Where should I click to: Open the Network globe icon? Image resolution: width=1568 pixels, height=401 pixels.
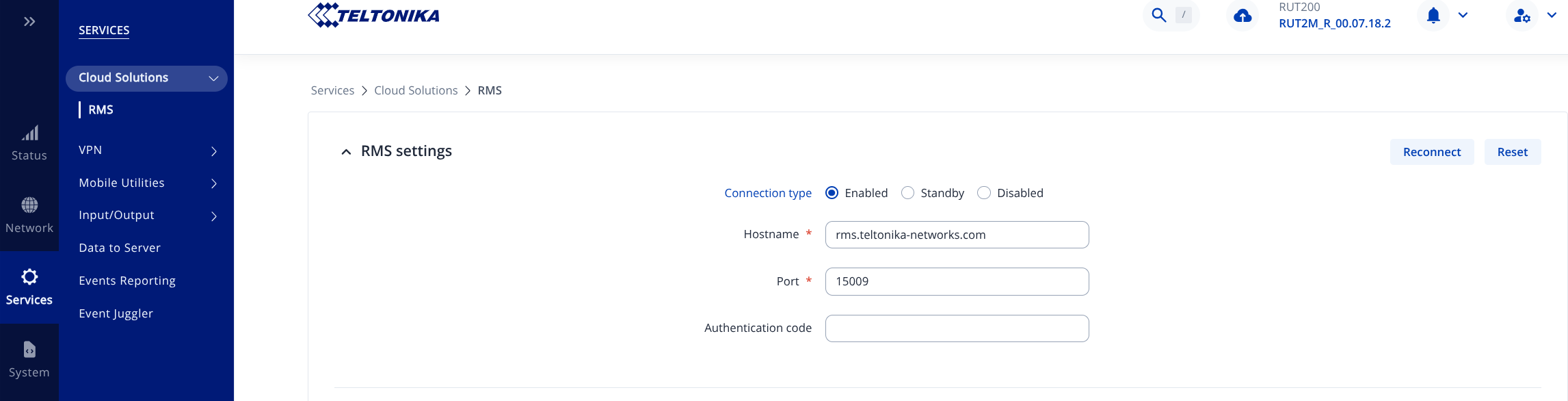pos(29,205)
